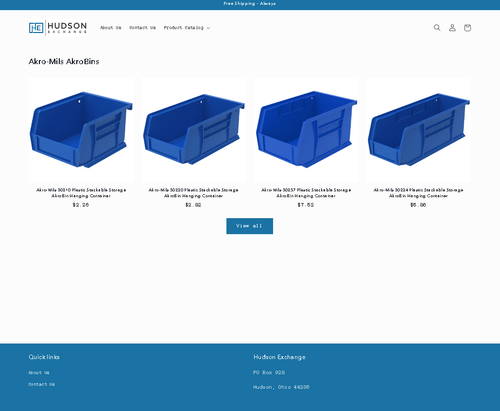500x411 pixels.
Task: Open the search magnifier icon
Action: pos(437,28)
